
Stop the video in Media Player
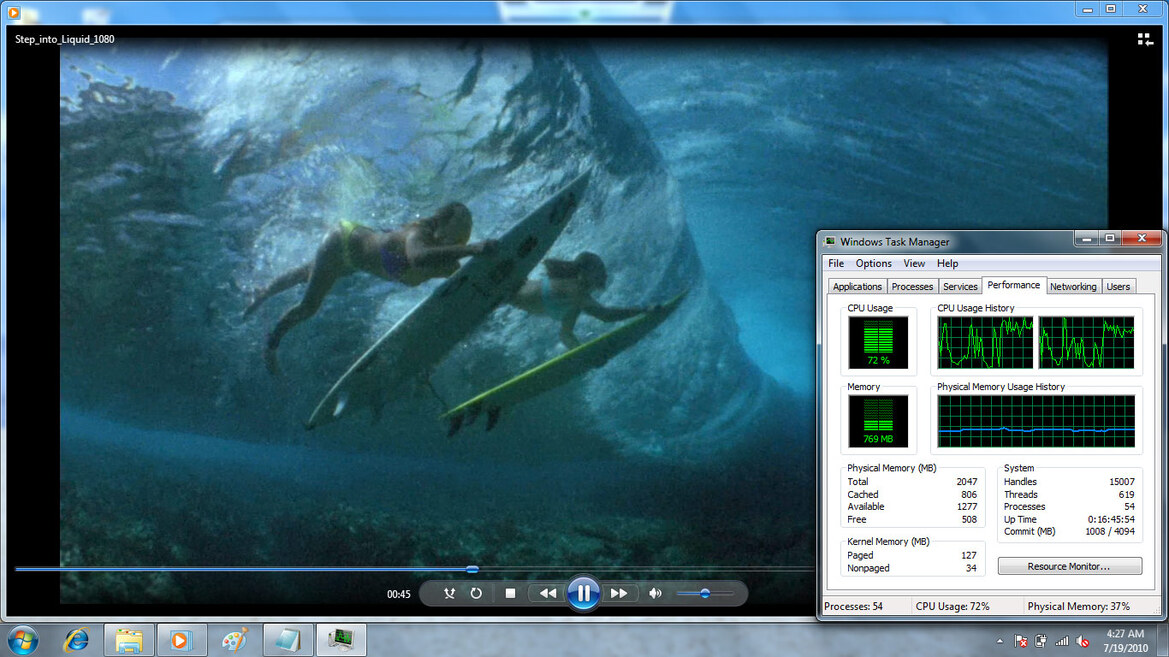[510, 594]
